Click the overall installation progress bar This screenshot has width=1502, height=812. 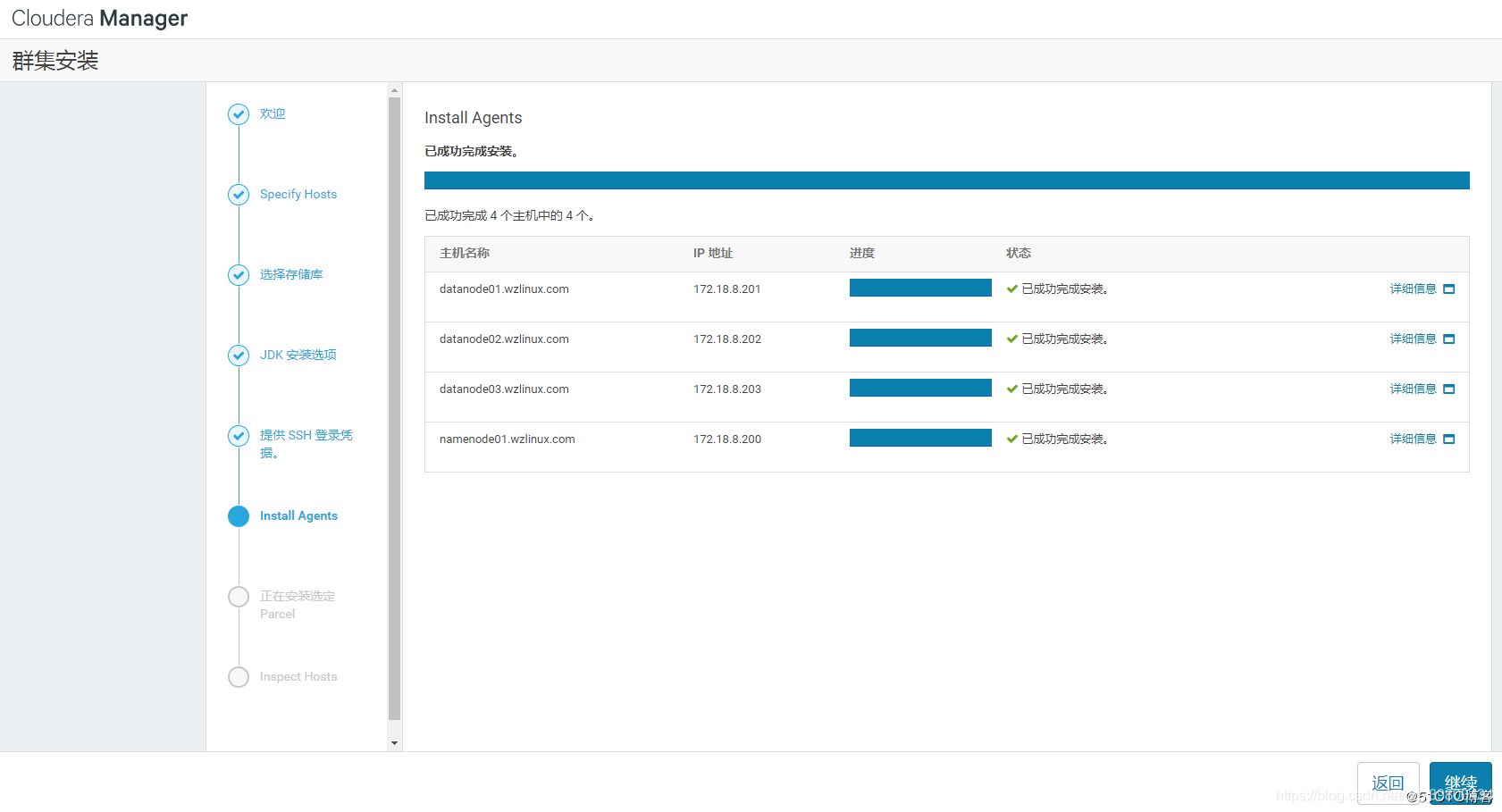tap(947, 180)
